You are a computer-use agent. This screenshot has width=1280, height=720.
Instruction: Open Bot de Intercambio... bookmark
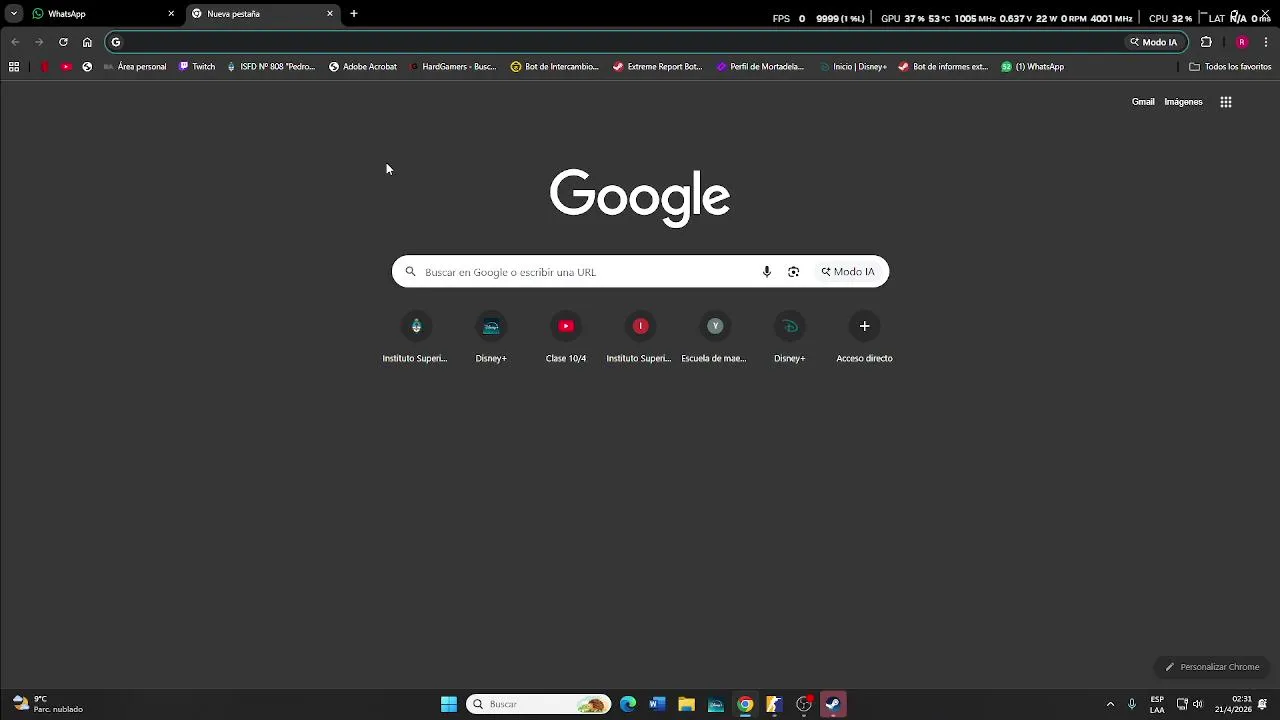(555, 67)
